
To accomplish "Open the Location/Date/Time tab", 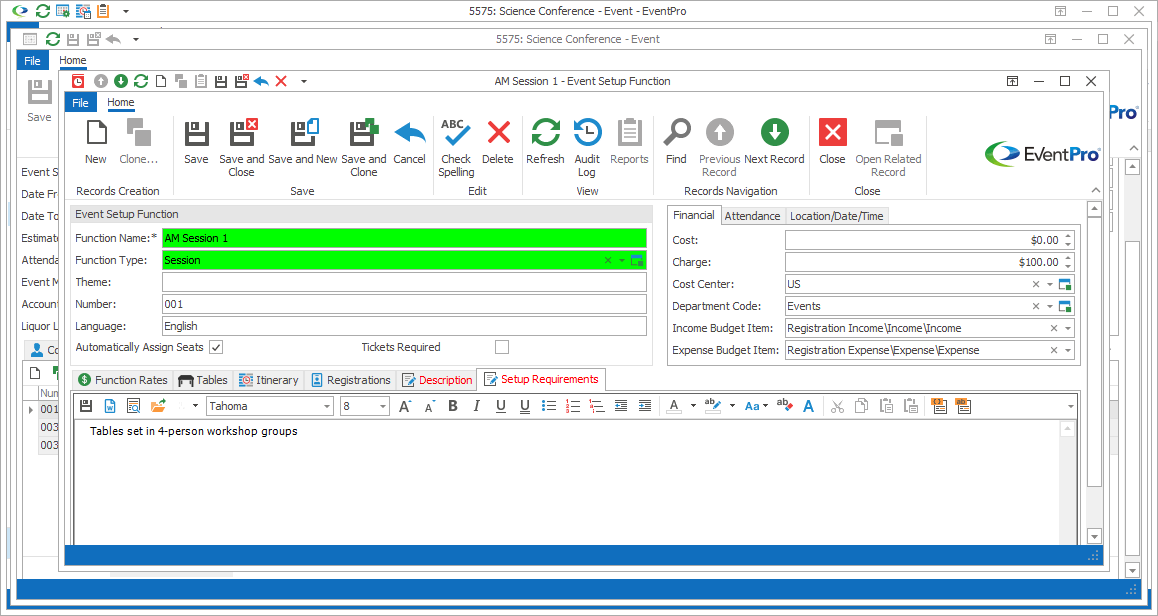I will (836, 216).
